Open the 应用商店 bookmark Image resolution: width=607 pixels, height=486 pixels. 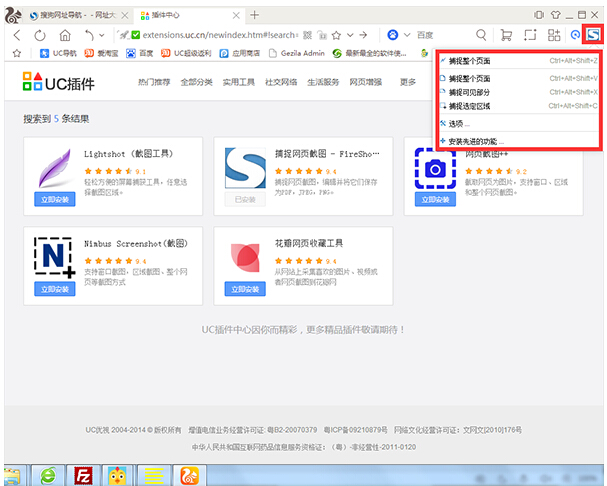pyautogui.click(x=240, y=53)
